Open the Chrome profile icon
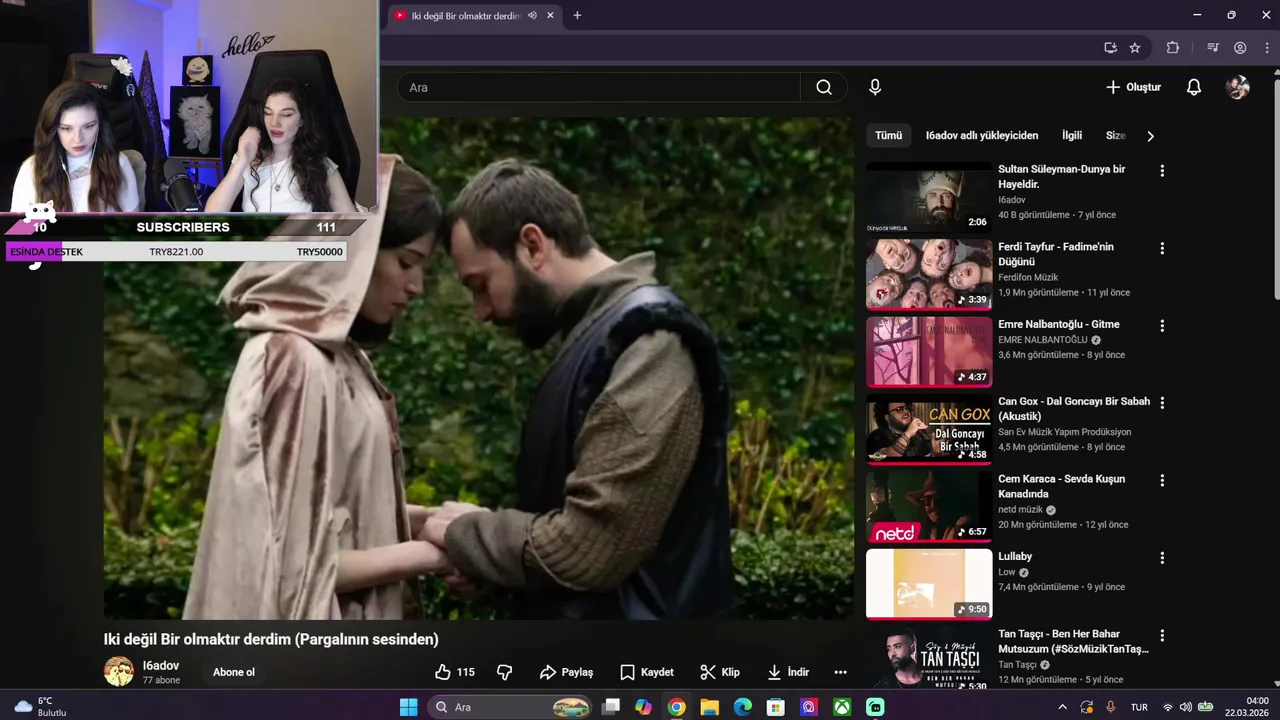This screenshot has height=720, width=1280. click(x=1240, y=47)
